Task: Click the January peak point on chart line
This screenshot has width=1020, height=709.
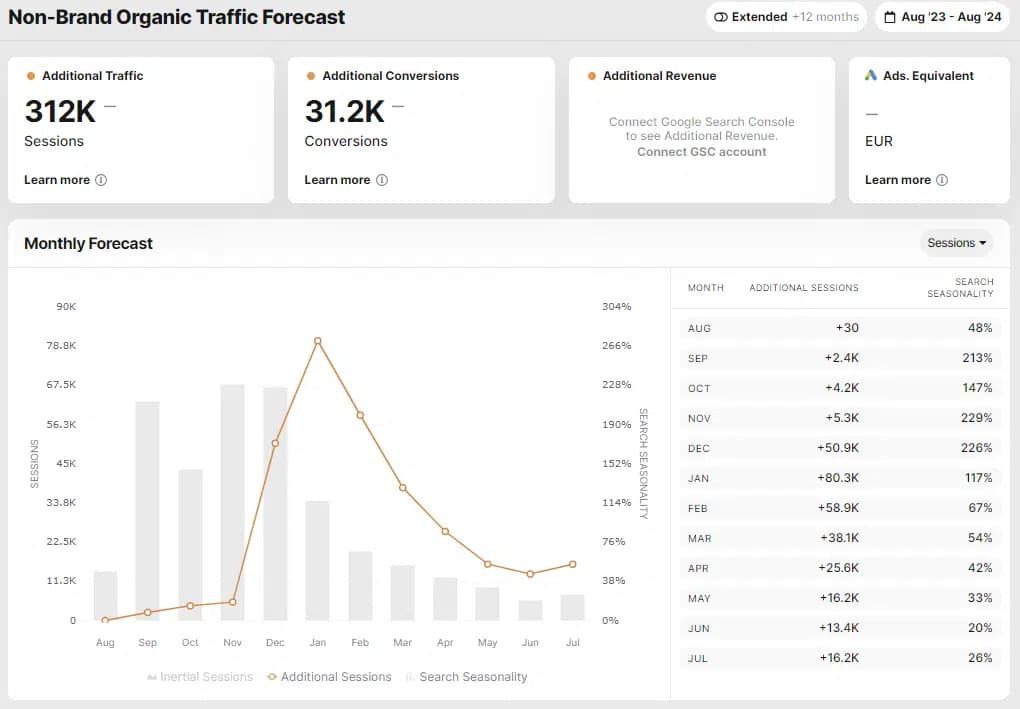Action: click(x=317, y=341)
